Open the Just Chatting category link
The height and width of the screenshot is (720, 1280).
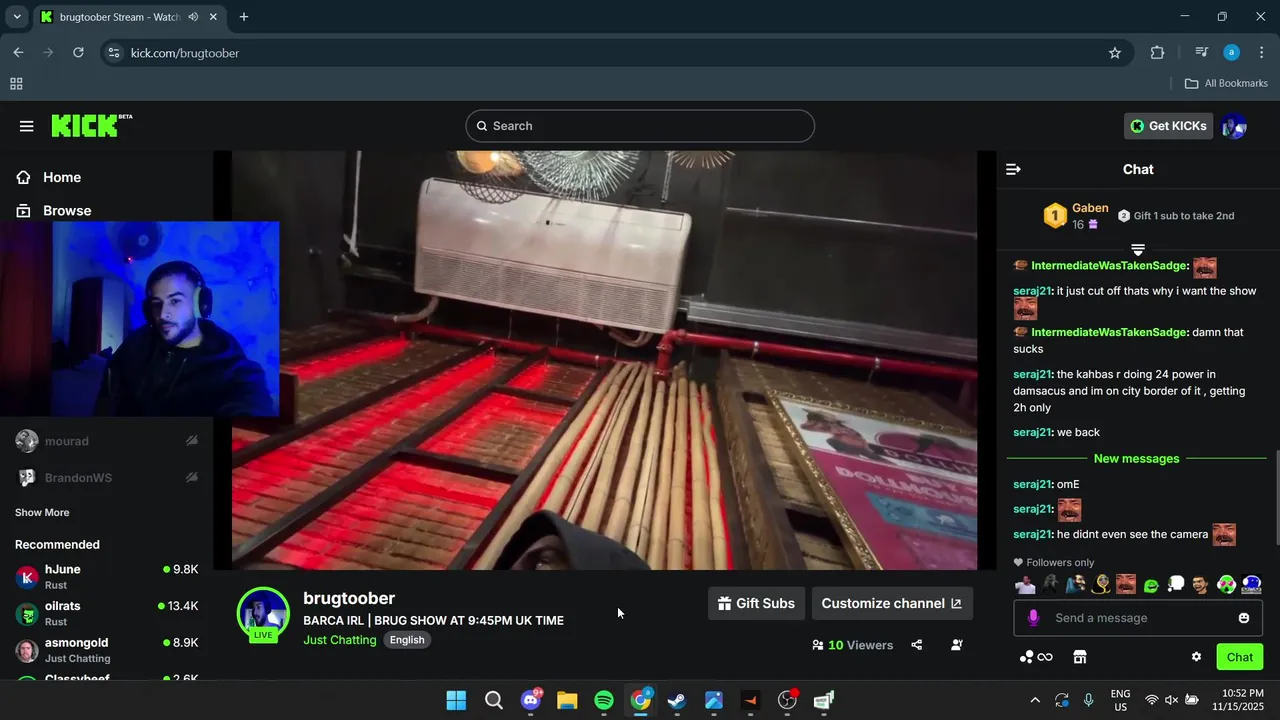340,640
